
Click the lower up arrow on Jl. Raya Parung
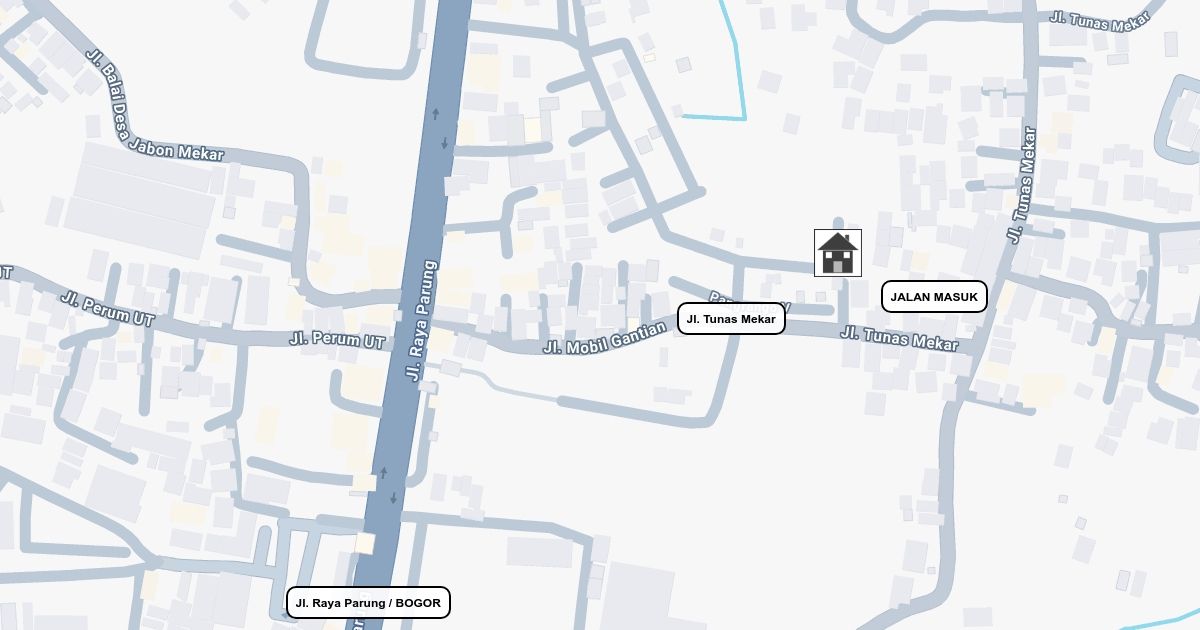click(383, 472)
